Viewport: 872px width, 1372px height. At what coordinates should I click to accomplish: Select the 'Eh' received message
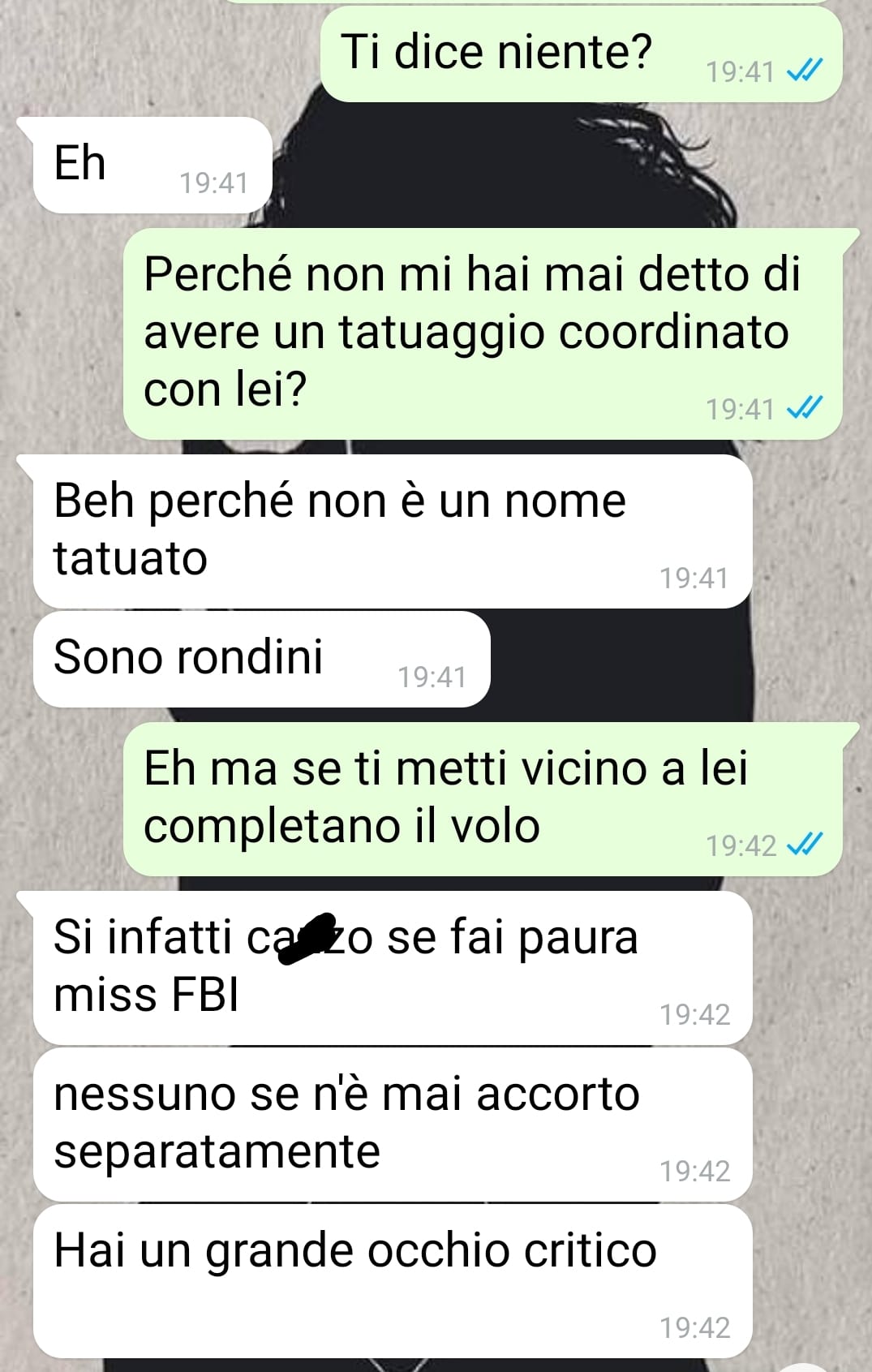(152, 166)
